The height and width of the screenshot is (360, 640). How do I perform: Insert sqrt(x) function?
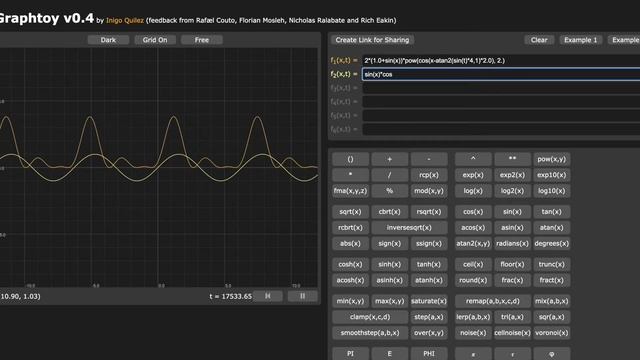pos(350,212)
